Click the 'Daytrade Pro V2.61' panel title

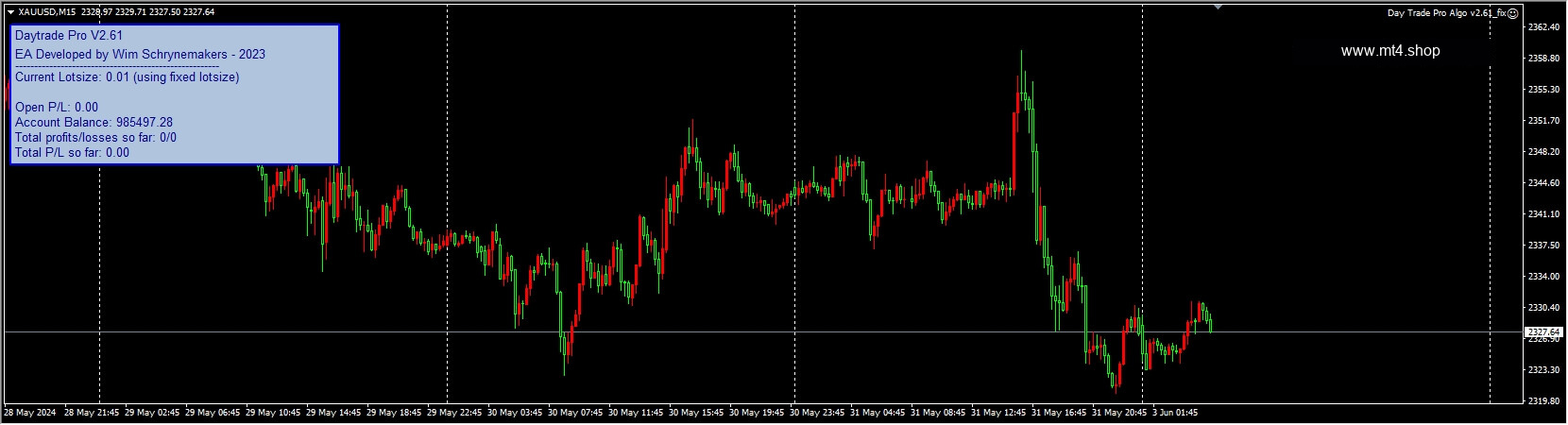click(x=69, y=35)
